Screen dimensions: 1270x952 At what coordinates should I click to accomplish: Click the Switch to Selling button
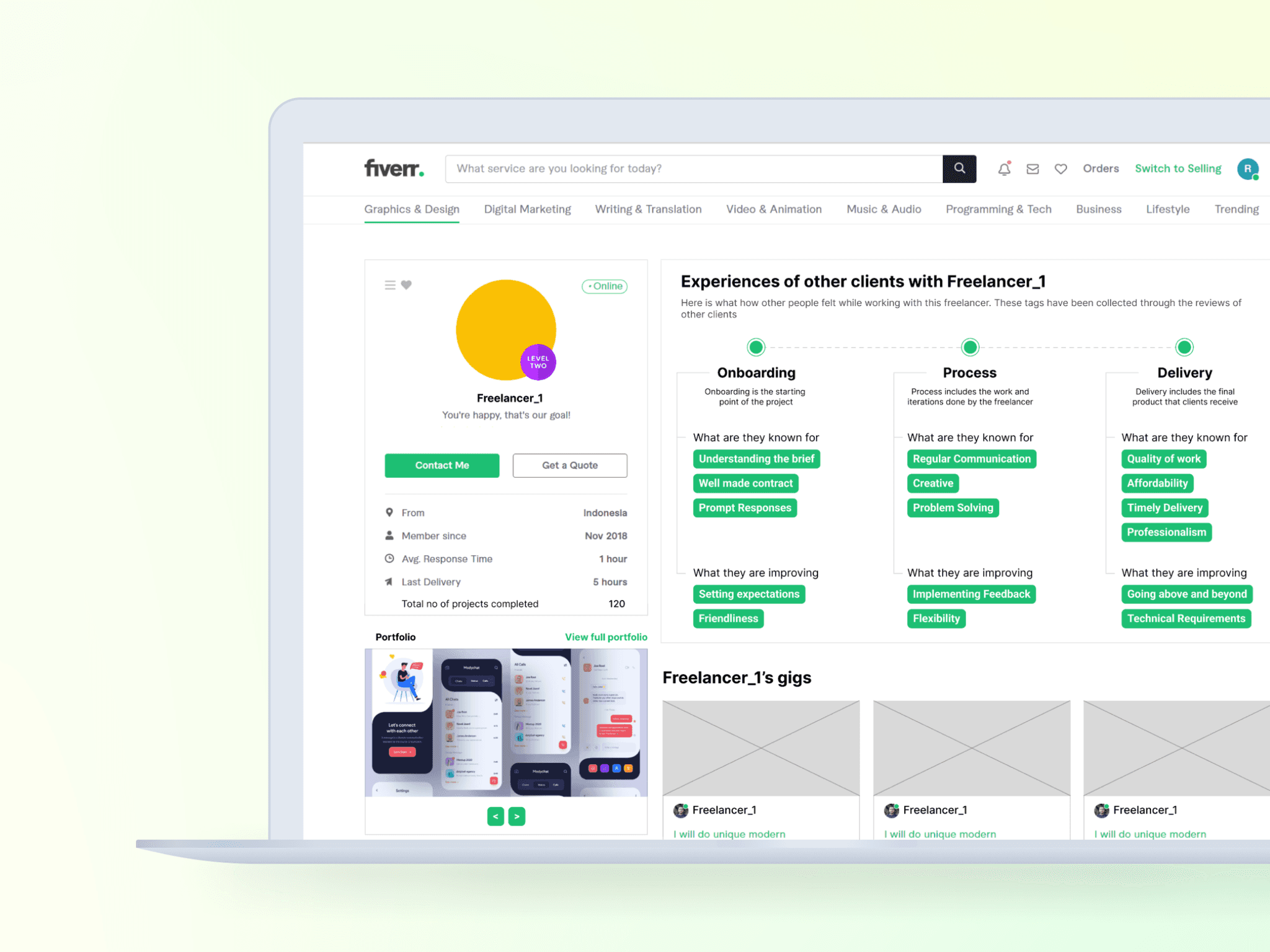(1178, 168)
